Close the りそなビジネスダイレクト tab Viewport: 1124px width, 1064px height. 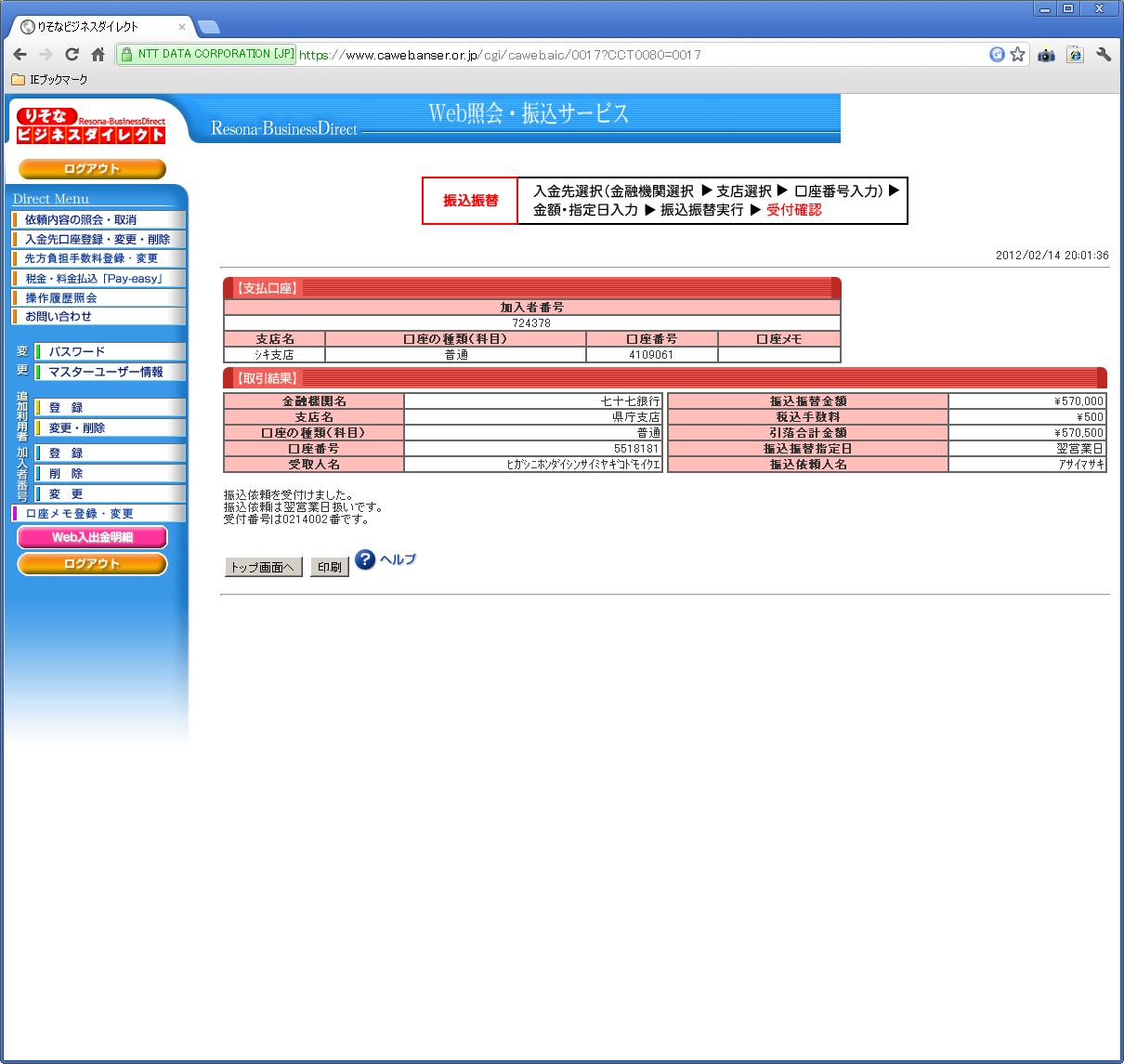point(182,27)
